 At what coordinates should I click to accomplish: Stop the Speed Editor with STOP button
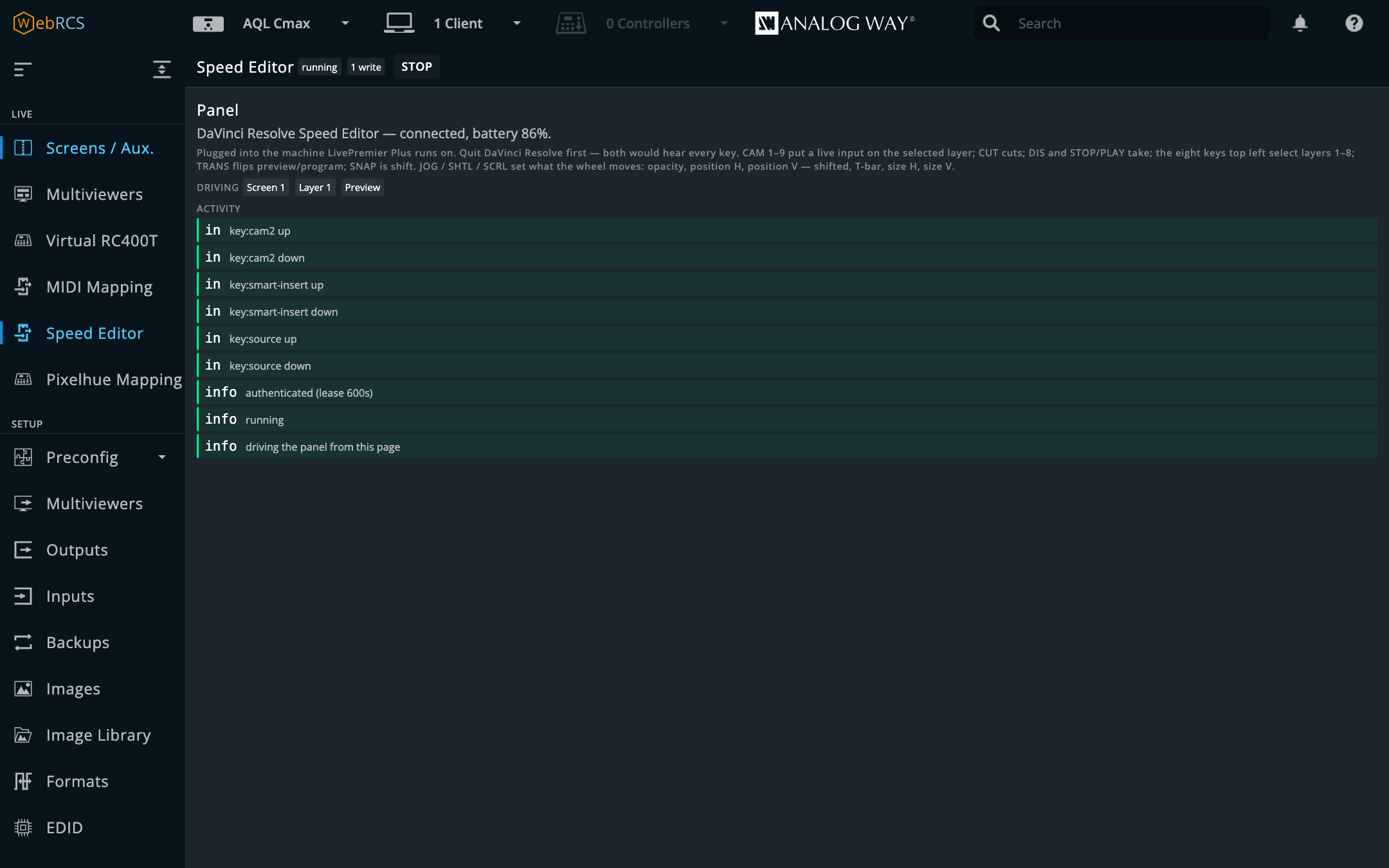coord(417,67)
